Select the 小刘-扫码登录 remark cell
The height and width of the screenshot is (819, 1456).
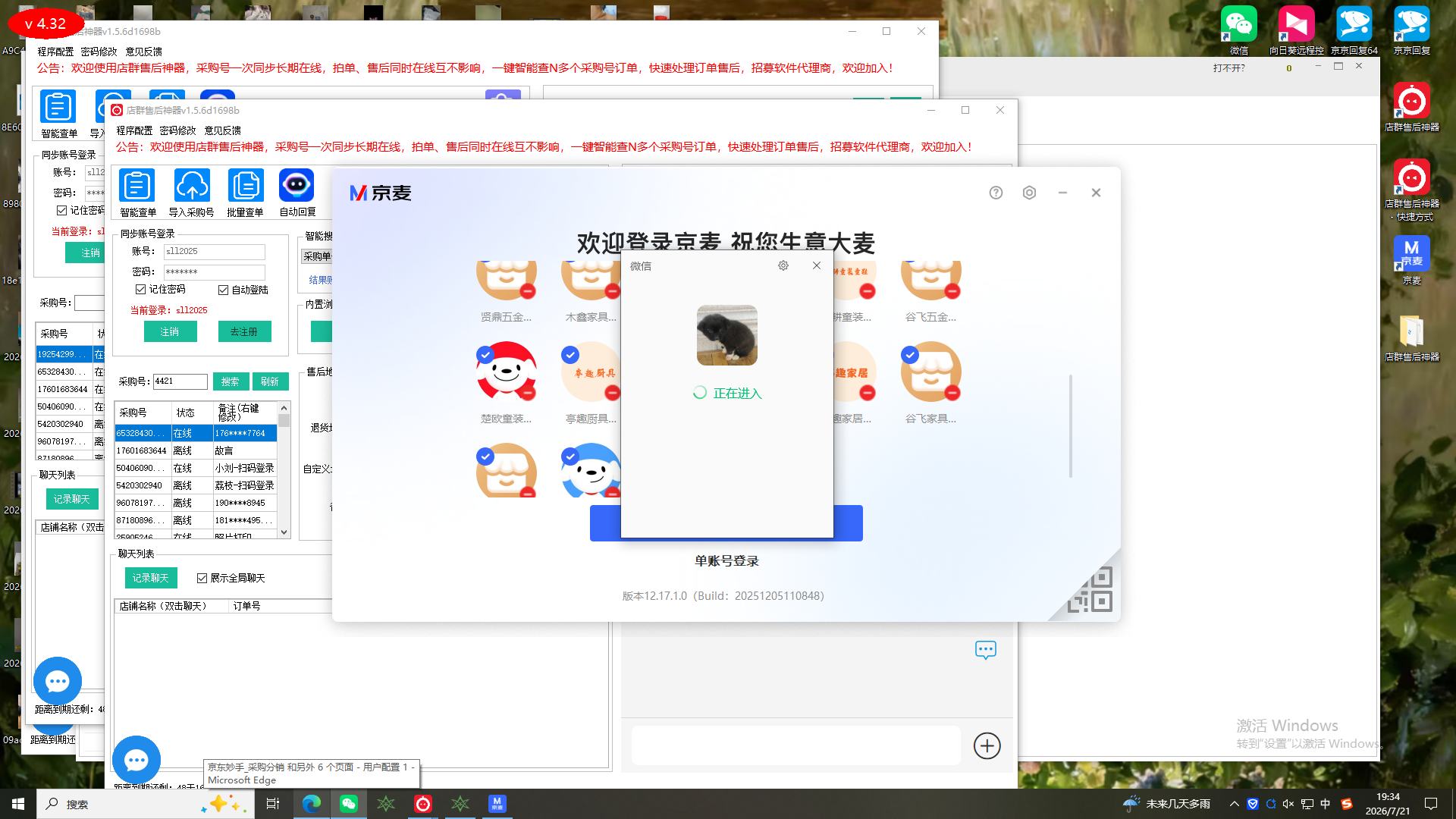[x=245, y=468]
